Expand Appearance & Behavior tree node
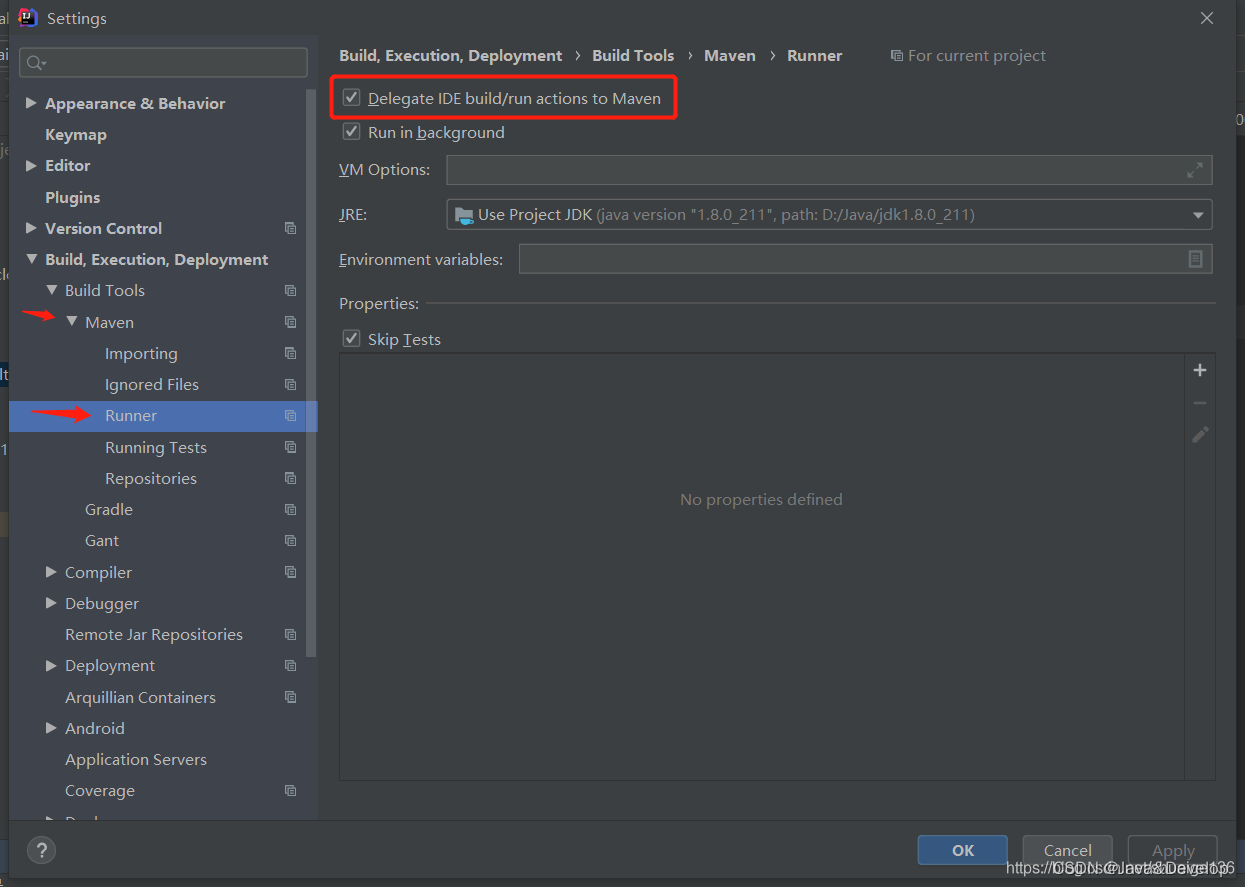The height and width of the screenshot is (887, 1245). point(31,103)
